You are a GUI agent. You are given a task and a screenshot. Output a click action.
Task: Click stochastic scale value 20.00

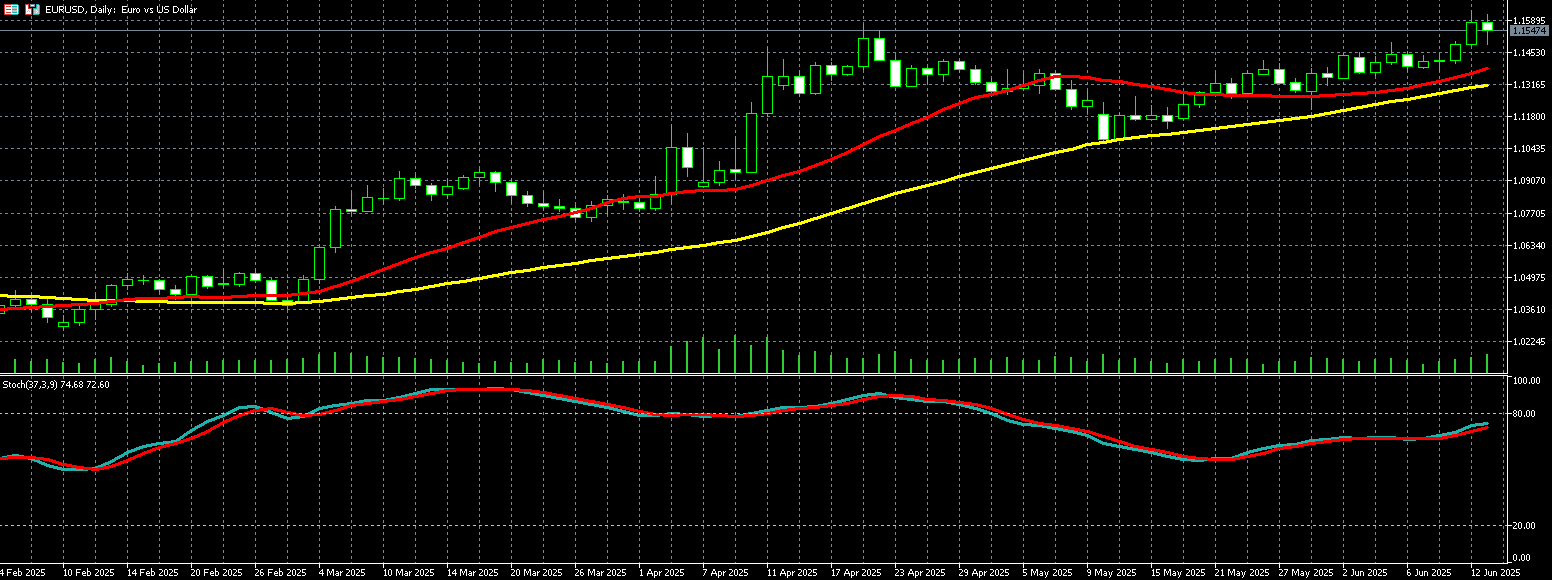coord(1526,525)
